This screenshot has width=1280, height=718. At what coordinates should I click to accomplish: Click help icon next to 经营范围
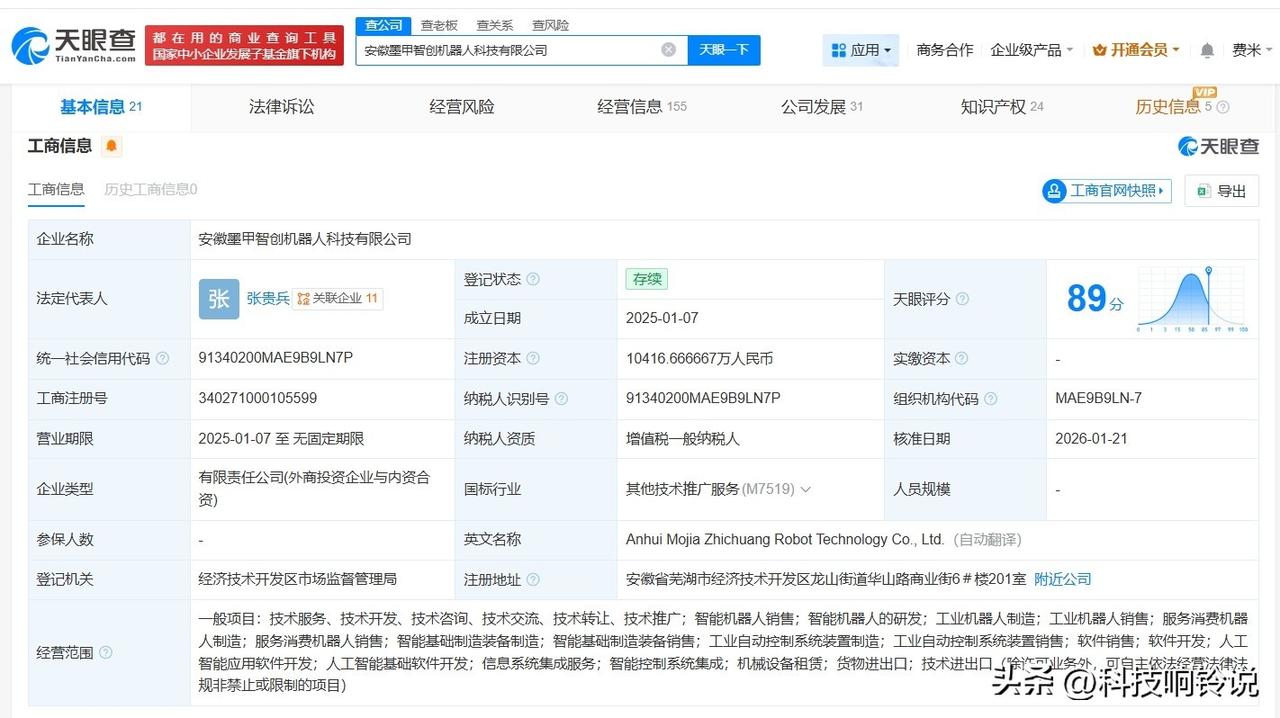(x=106, y=653)
